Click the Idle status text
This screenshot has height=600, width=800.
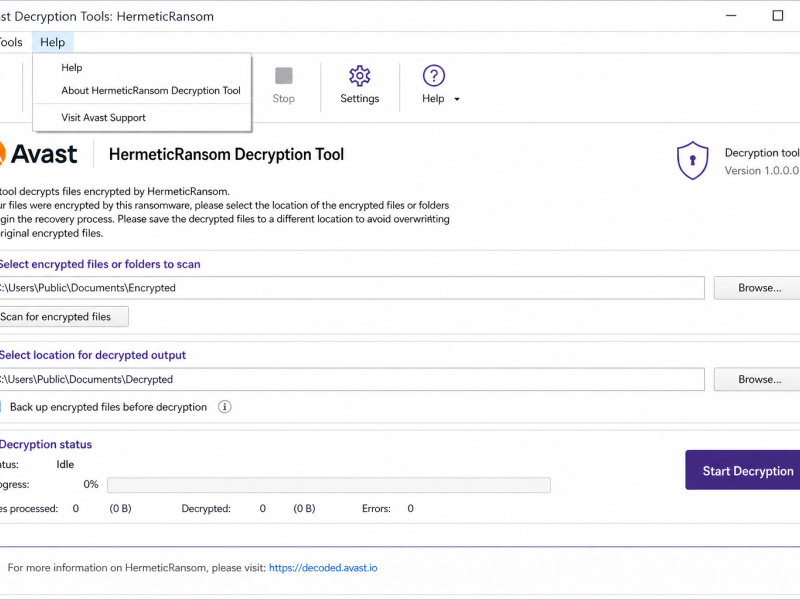tap(65, 464)
